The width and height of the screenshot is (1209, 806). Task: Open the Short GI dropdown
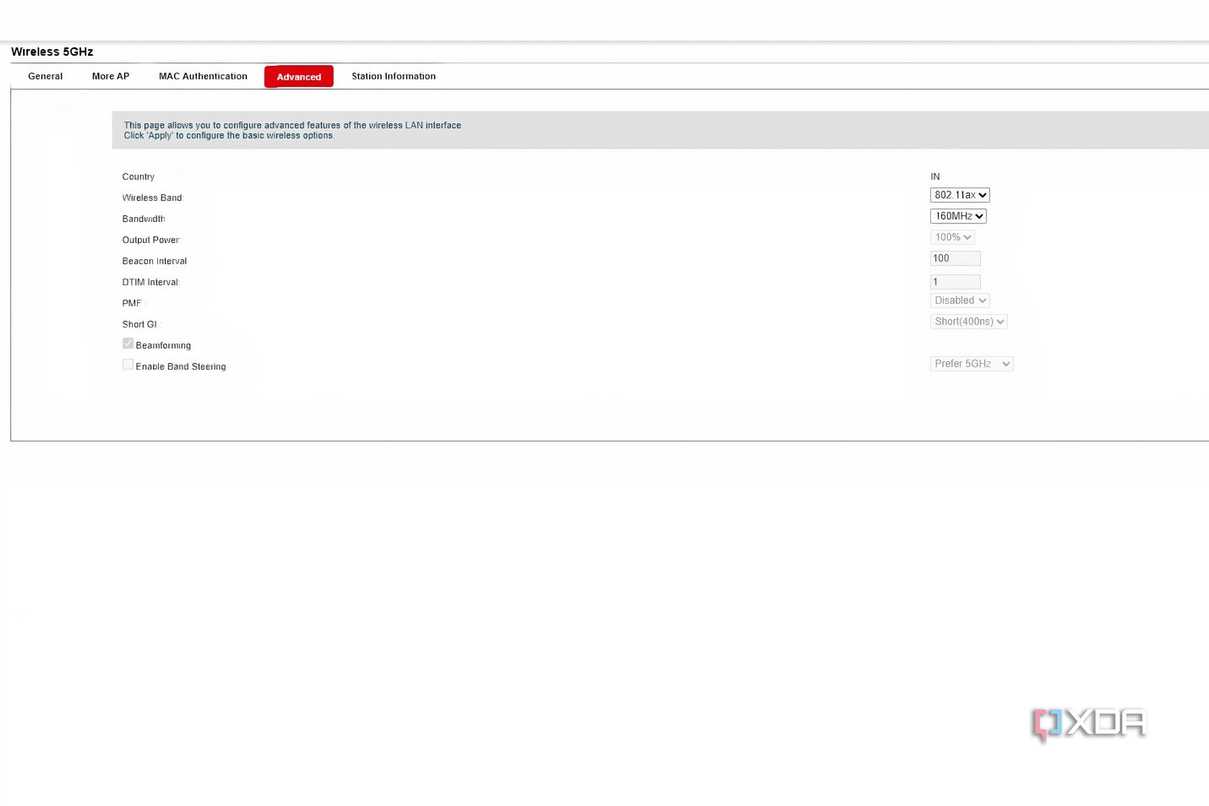pos(968,321)
